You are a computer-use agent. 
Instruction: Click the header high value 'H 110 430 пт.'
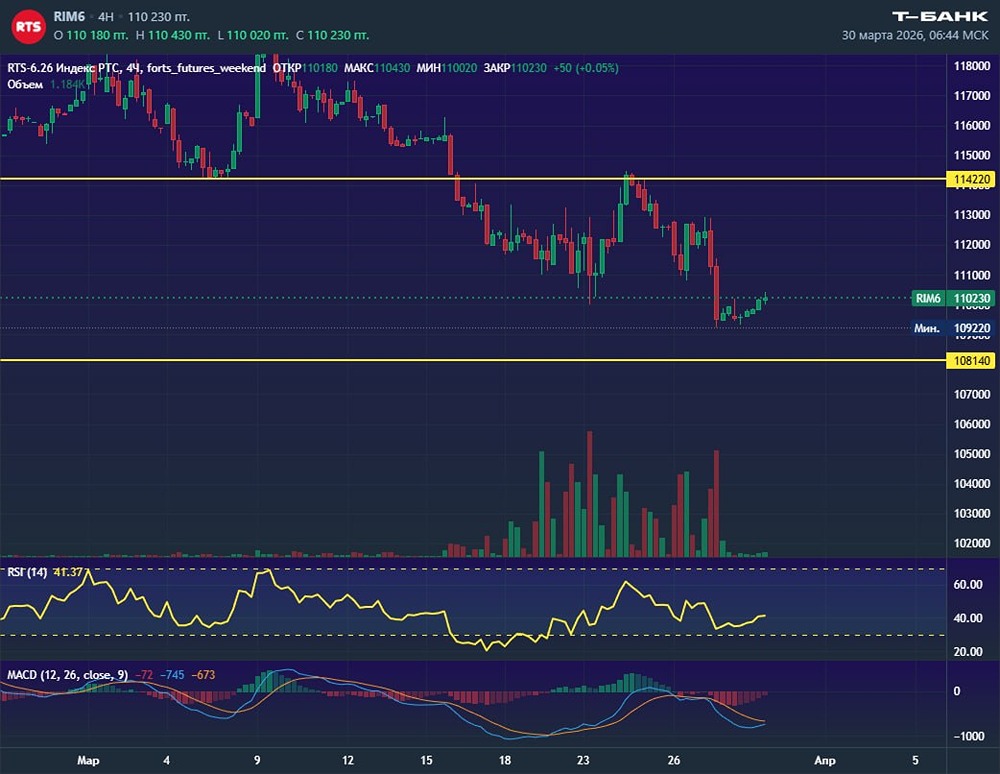click(173, 35)
